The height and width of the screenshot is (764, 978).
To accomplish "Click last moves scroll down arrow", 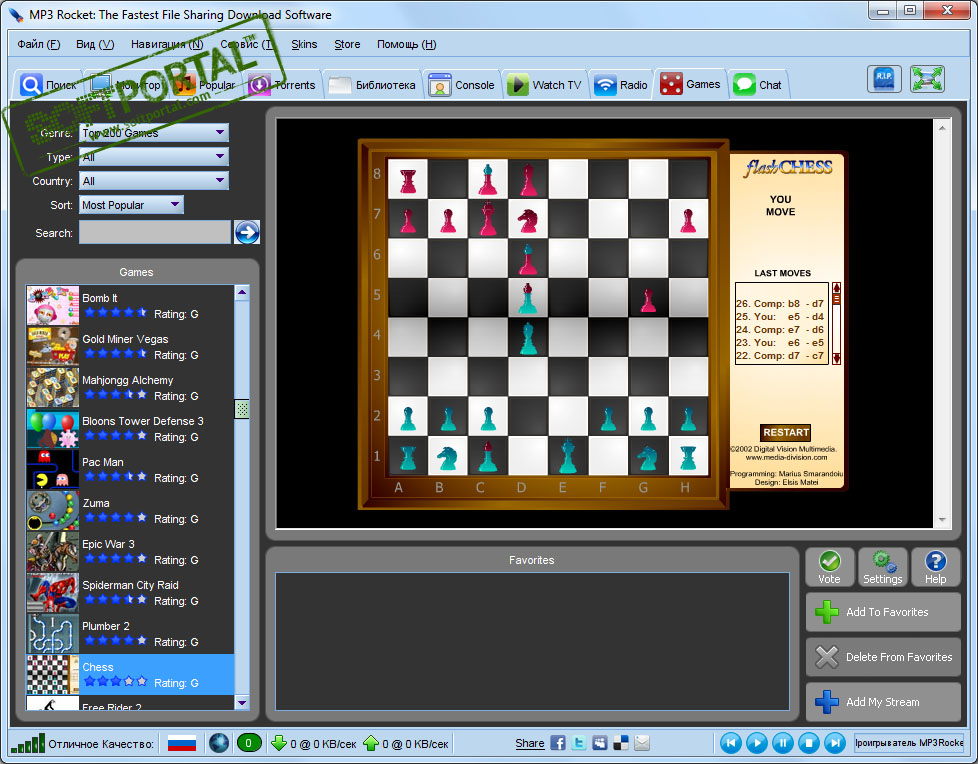I will point(836,359).
